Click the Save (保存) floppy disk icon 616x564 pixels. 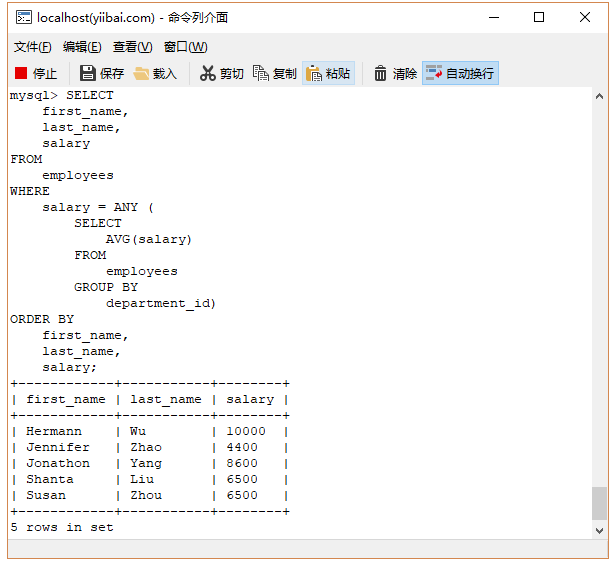click(x=88, y=73)
